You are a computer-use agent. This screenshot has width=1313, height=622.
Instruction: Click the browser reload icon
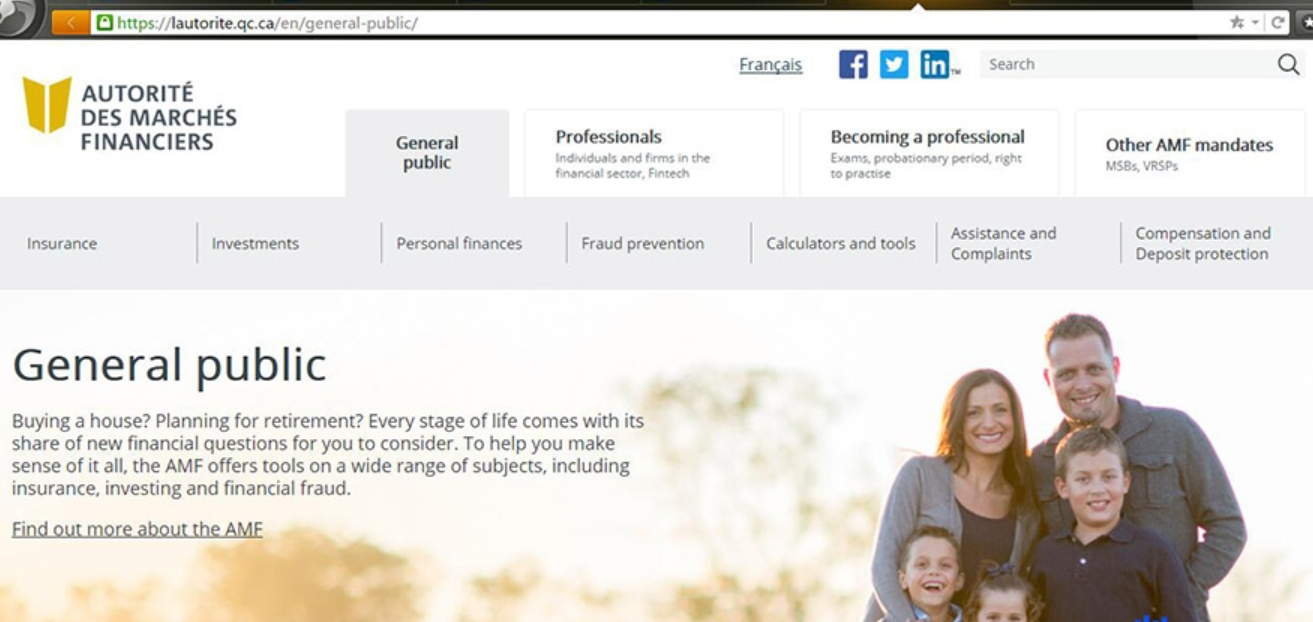pos(1279,23)
